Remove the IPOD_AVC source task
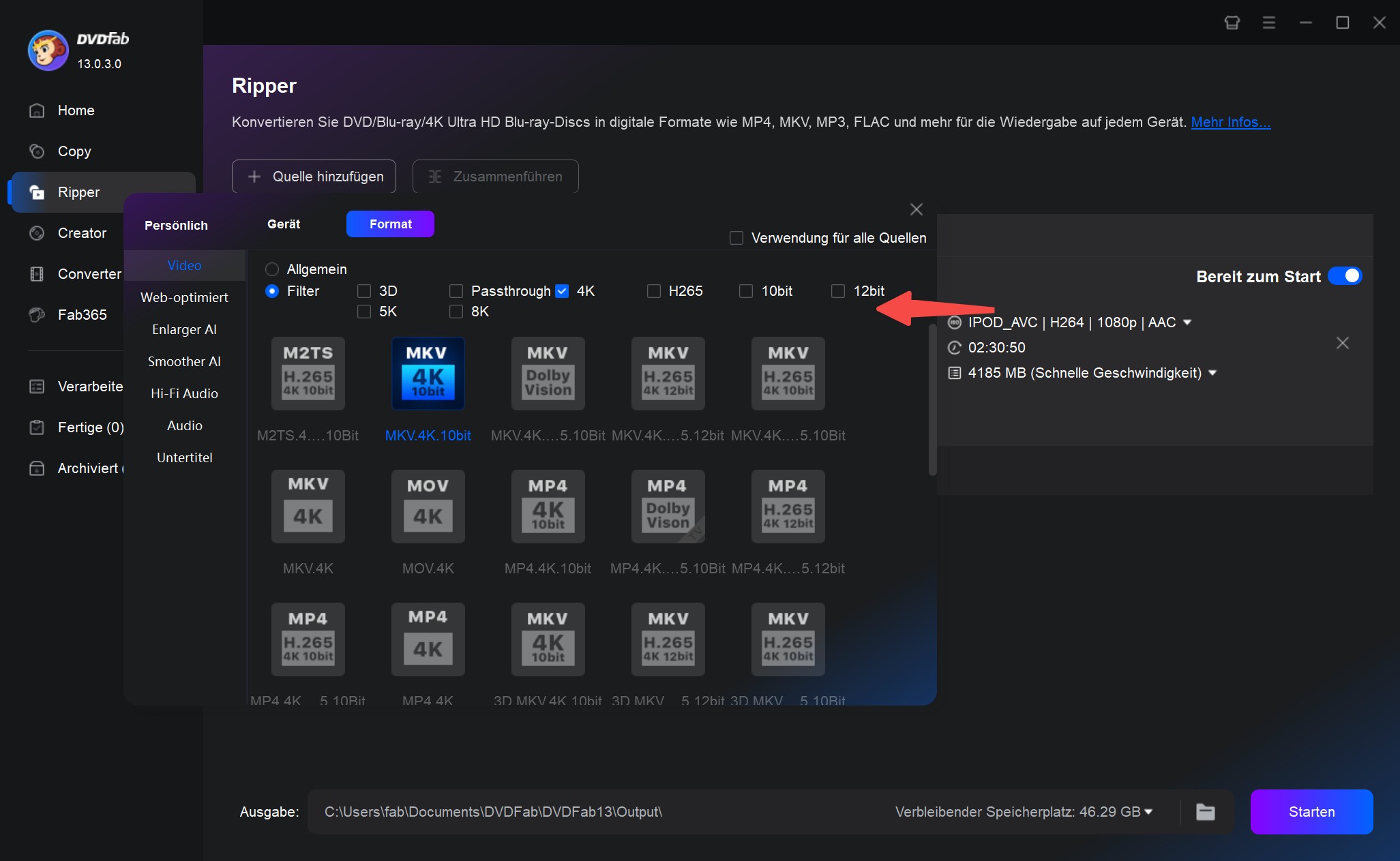 [1343, 343]
